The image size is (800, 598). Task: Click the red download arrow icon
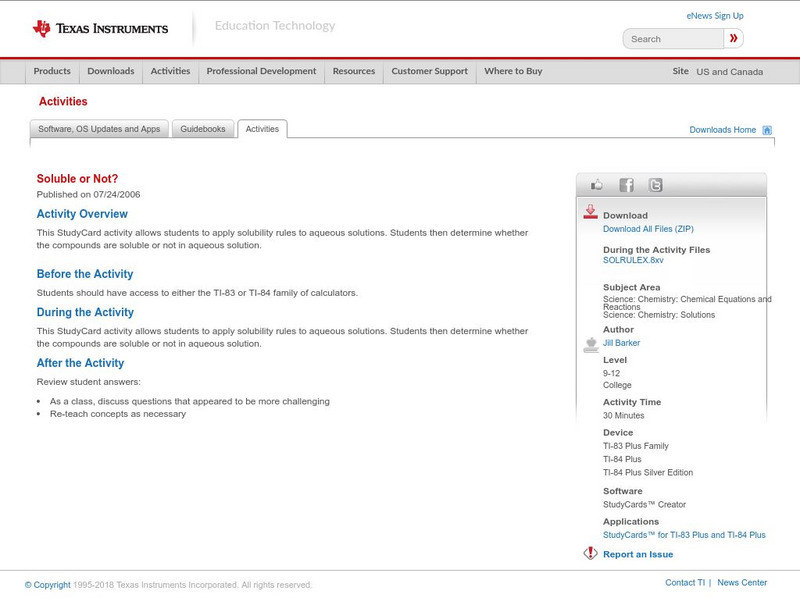tap(590, 211)
